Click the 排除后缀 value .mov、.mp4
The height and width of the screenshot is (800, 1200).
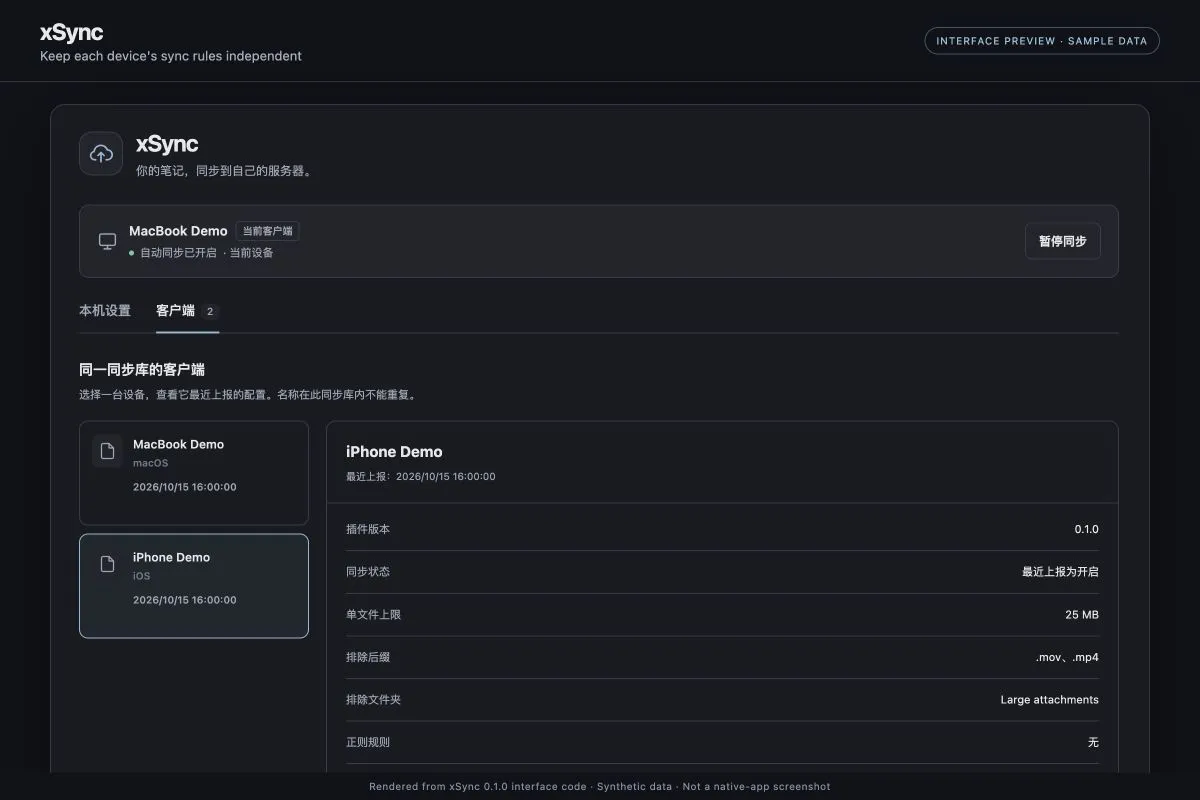tap(1067, 657)
